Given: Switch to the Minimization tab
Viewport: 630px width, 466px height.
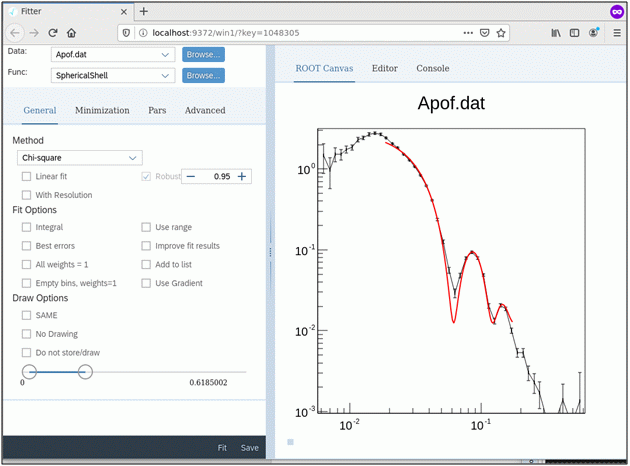Looking at the screenshot, I should [x=102, y=110].
